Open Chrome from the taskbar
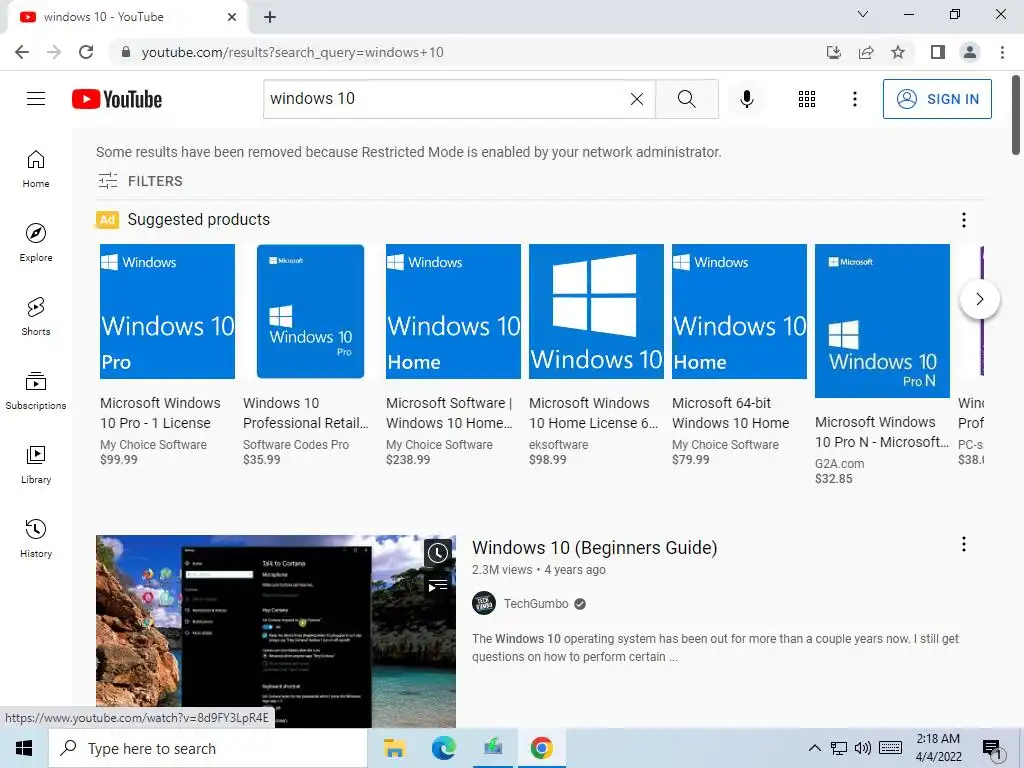Screen dimensions: 1024x768 541,748
